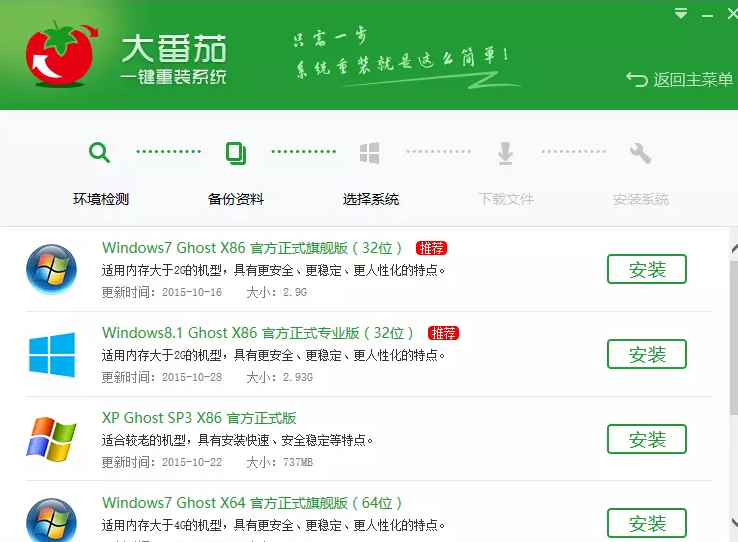The image size is (738, 542).
Task: Click the download file arrow icon
Action: (x=505, y=153)
